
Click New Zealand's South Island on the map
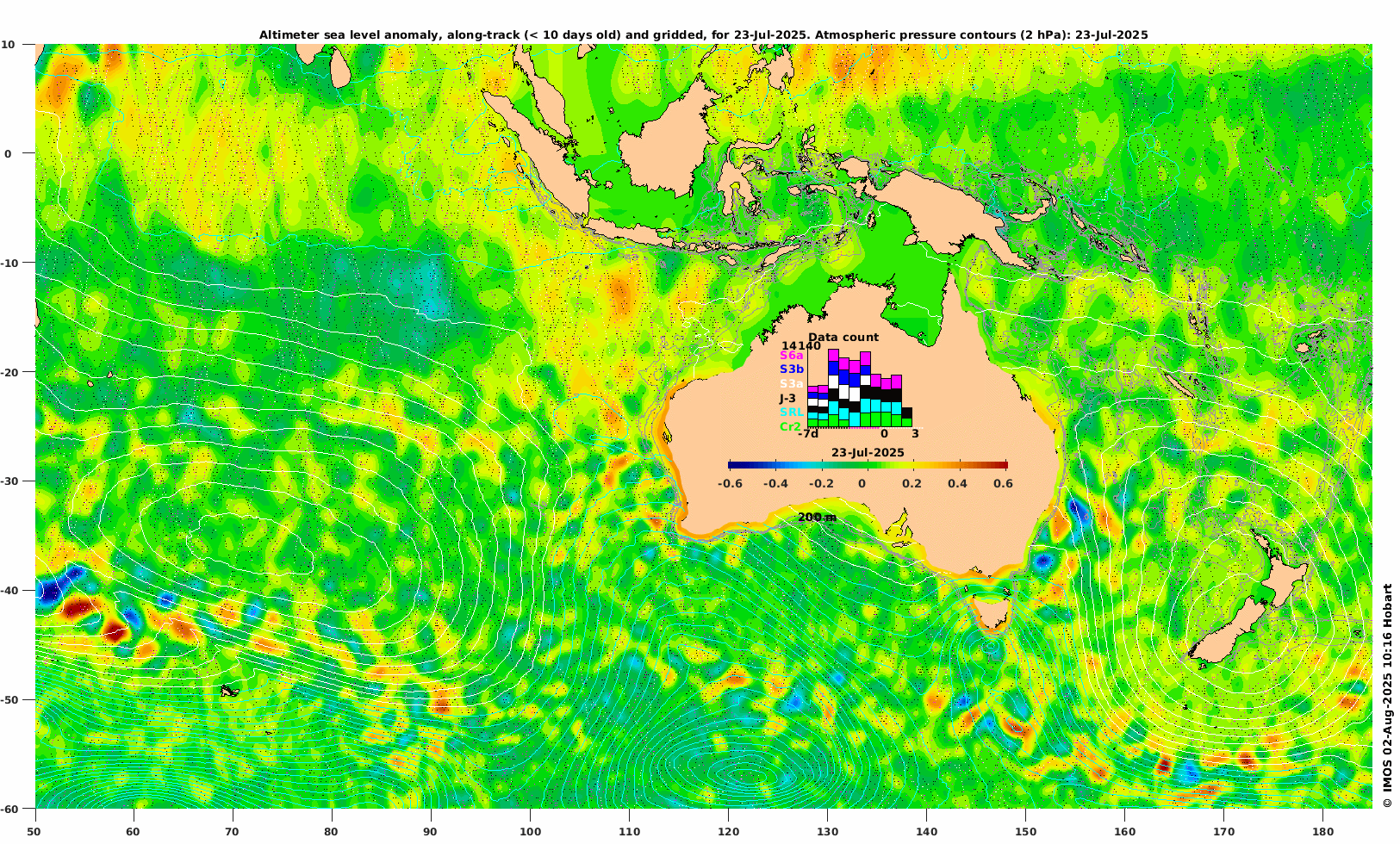tap(1229, 633)
